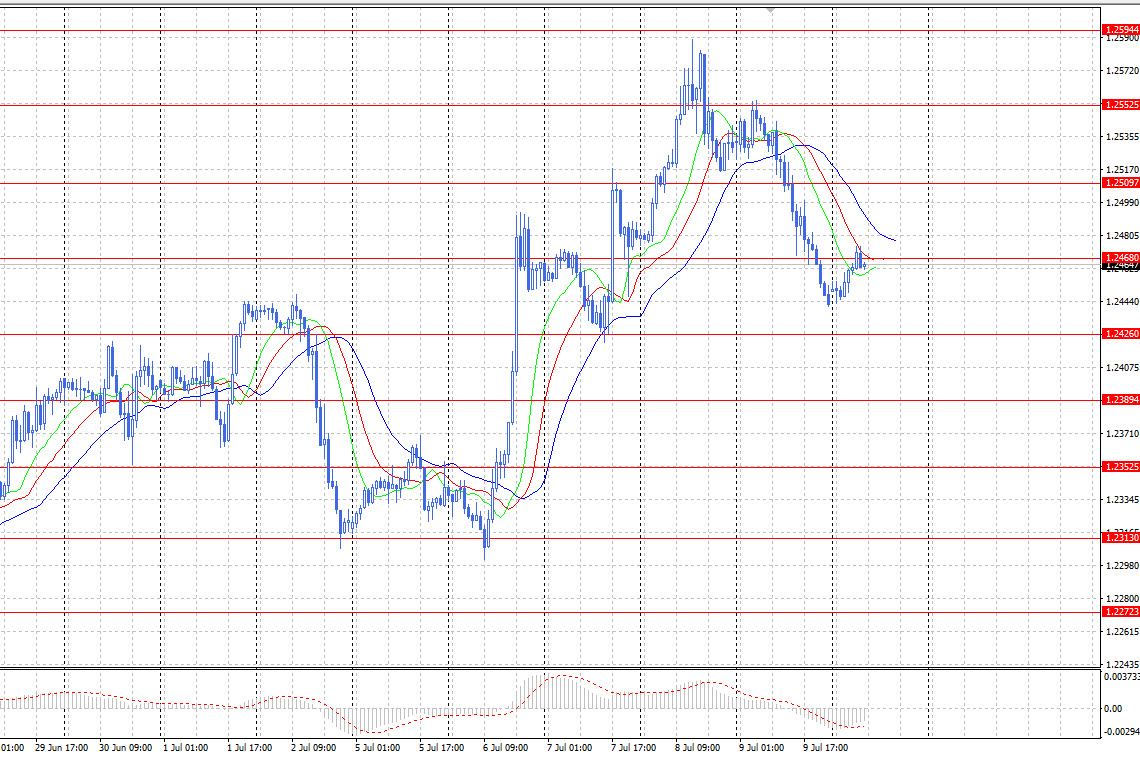Click the 1 Jul 01:00 time label
The height and width of the screenshot is (758, 1140).
185,748
